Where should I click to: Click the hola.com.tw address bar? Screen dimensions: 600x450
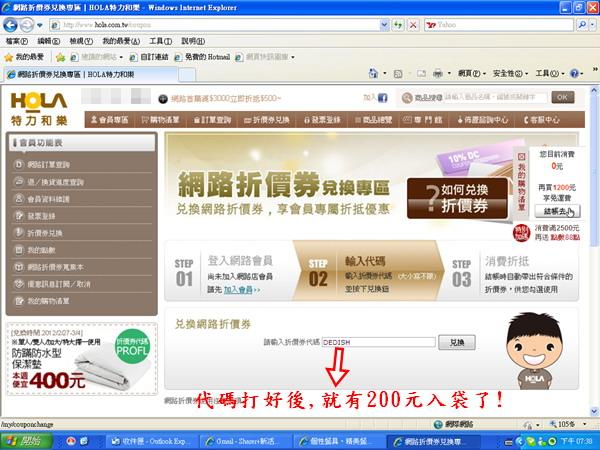pos(215,25)
